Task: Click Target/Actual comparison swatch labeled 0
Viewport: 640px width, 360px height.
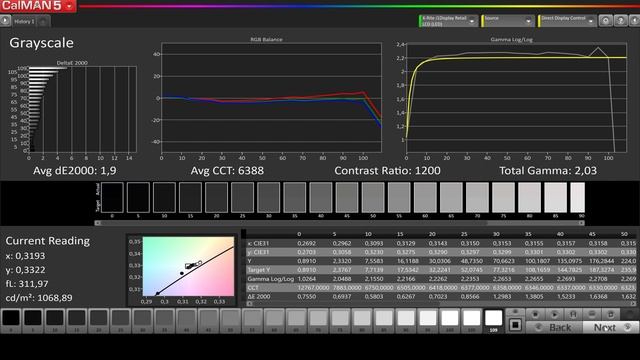Action: coord(112,198)
